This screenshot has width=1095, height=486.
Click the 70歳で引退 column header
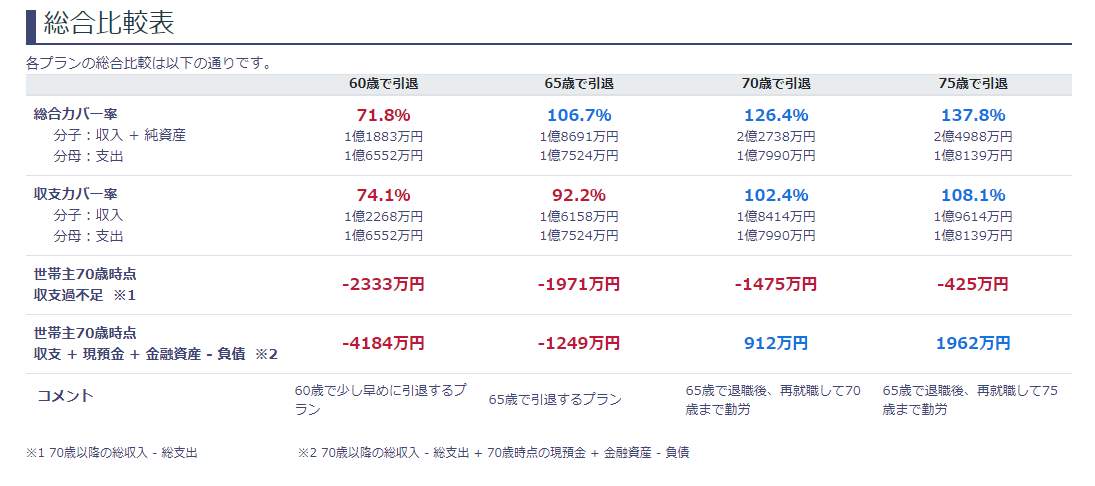pyautogui.click(x=776, y=84)
